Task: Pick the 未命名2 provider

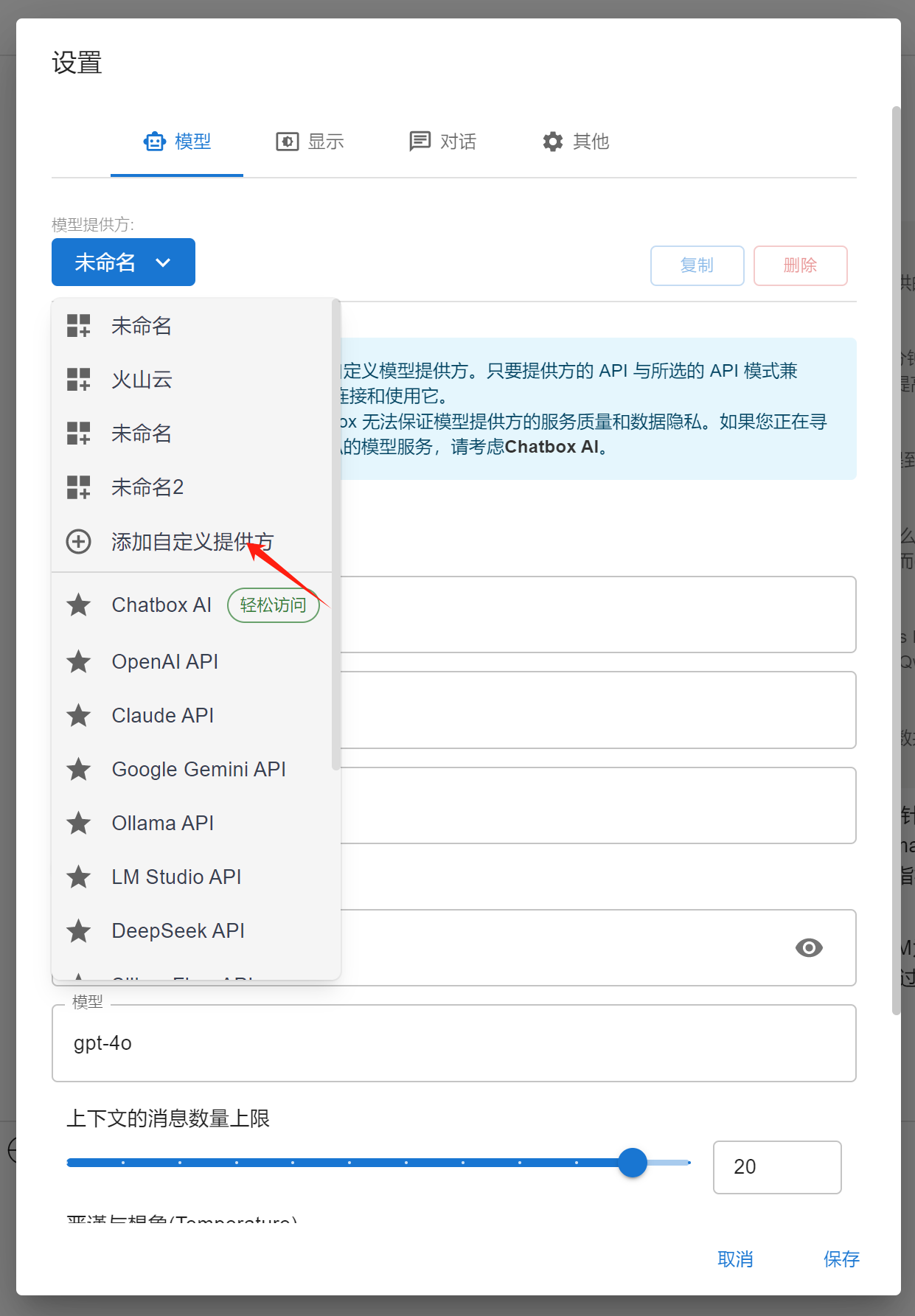Action: tap(192, 487)
